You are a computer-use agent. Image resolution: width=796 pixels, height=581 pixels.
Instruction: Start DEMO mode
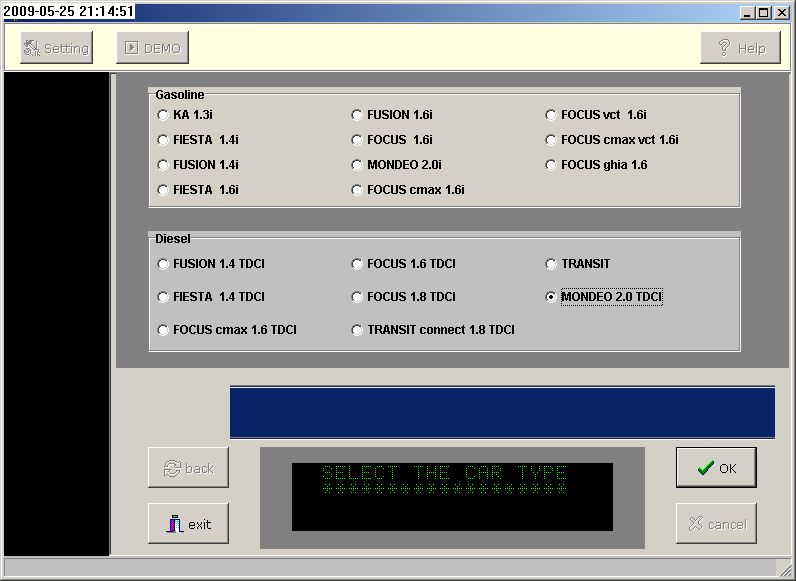click(152, 48)
